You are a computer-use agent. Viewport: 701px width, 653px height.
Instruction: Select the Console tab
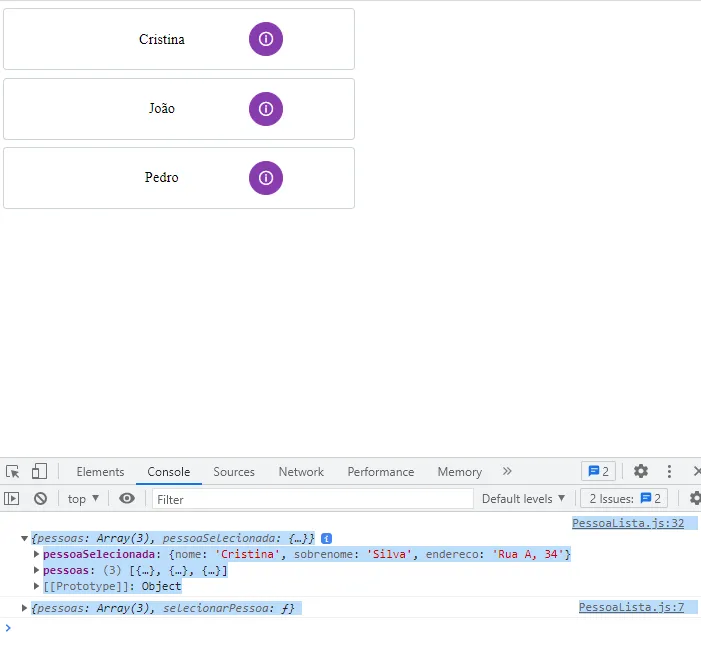click(169, 472)
